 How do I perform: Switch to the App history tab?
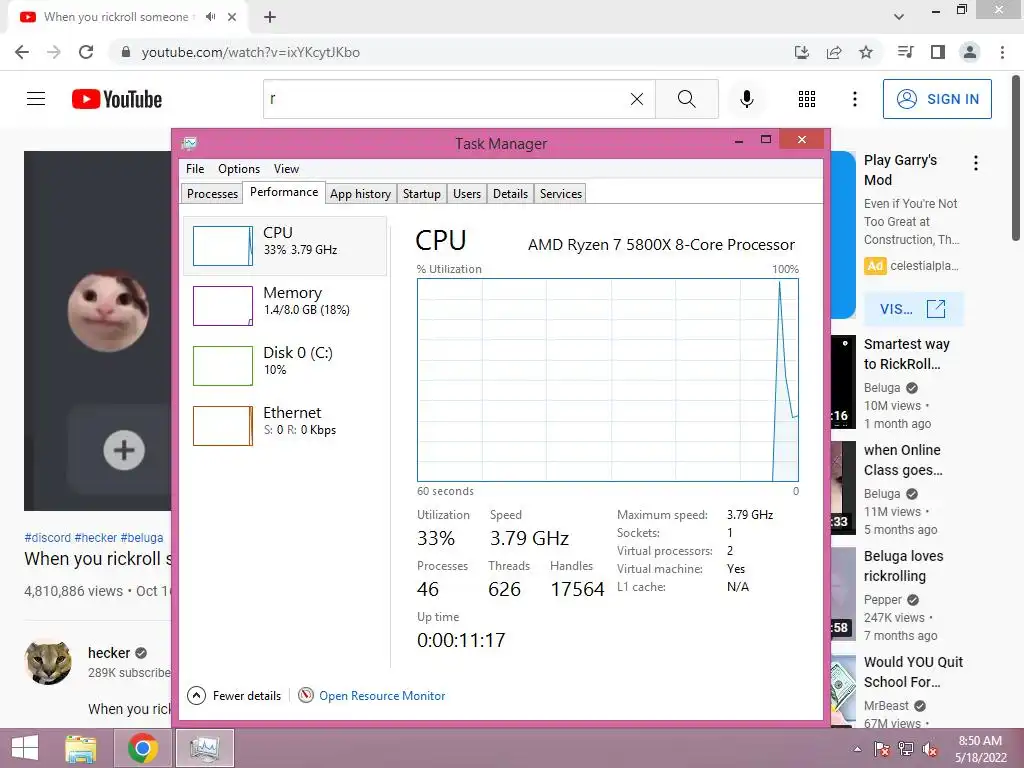pyautogui.click(x=360, y=194)
